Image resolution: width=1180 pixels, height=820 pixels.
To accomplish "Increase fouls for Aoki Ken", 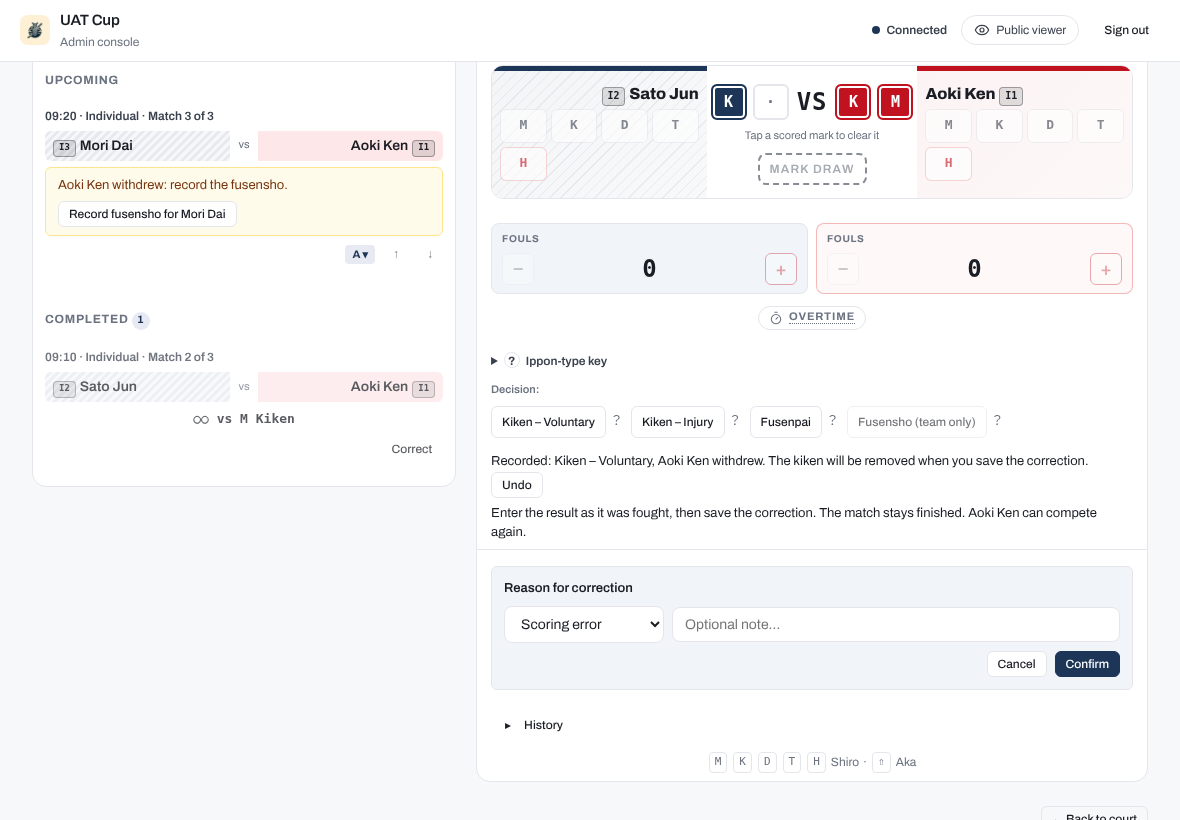I will tap(1105, 269).
